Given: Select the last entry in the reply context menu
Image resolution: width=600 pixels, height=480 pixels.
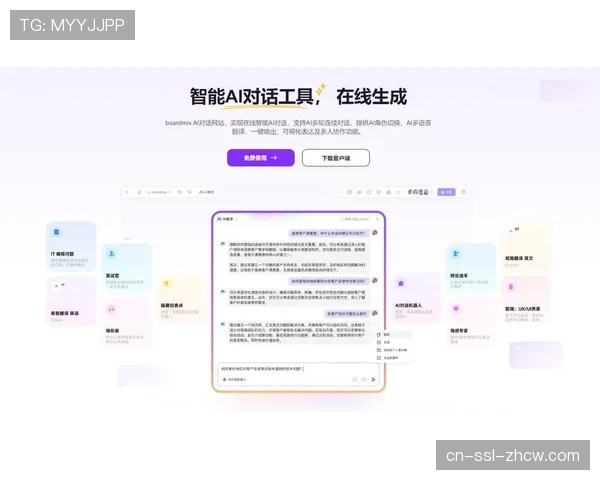Looking at the screenshot, I should tap(393, 358).
